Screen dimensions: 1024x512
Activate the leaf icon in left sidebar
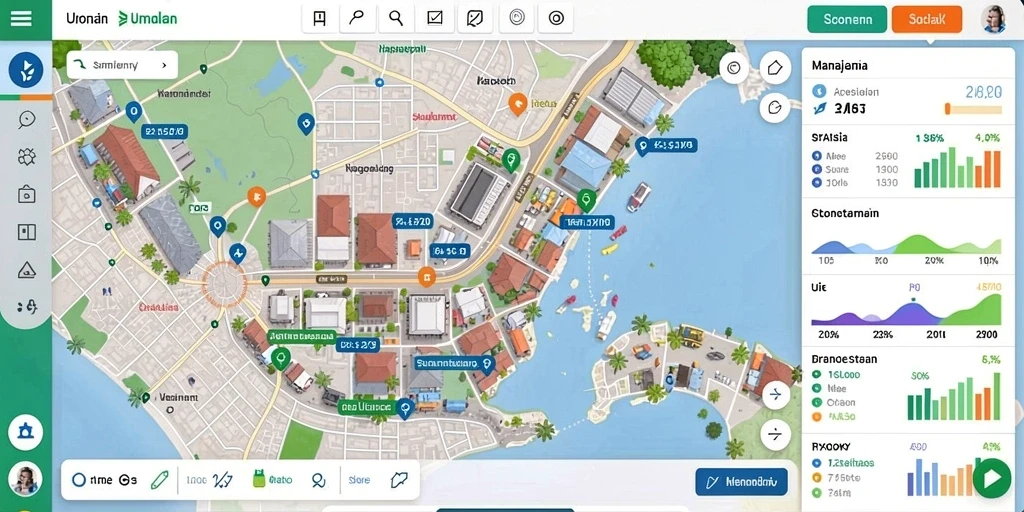tap(26, 71)
